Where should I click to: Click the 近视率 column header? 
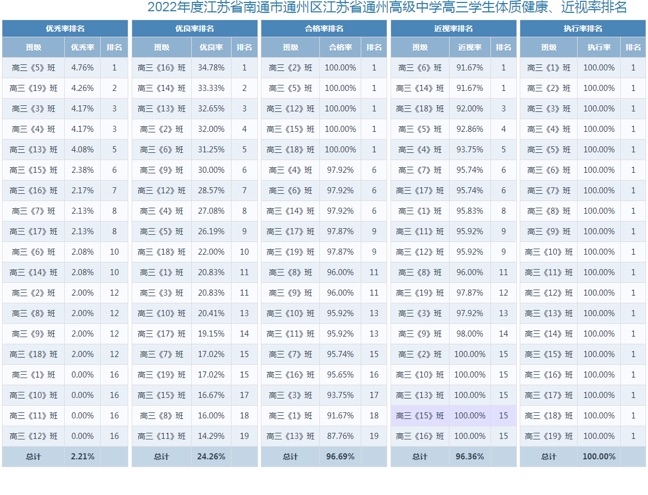469,47
